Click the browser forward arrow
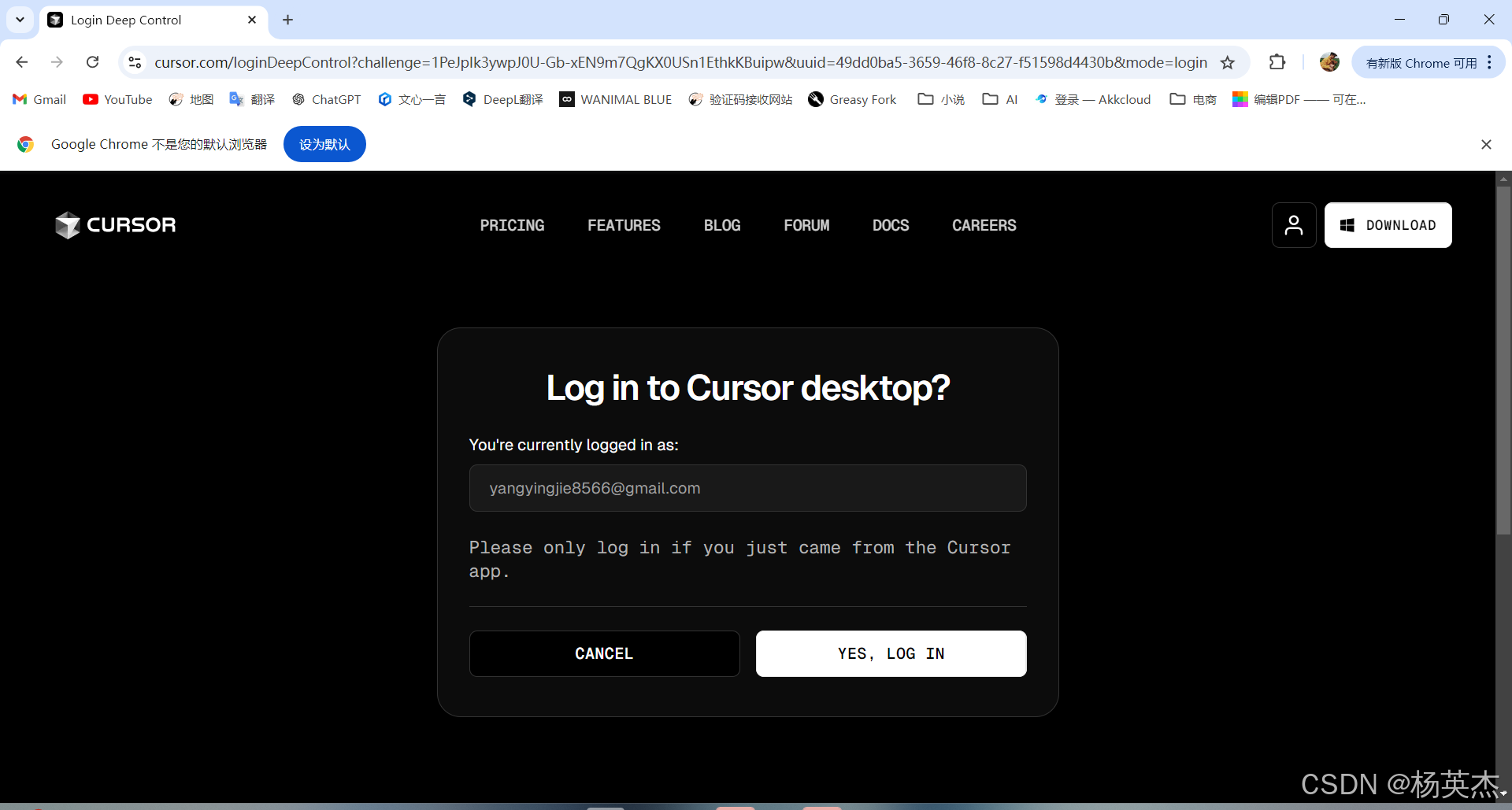 (x=57, y=62)
